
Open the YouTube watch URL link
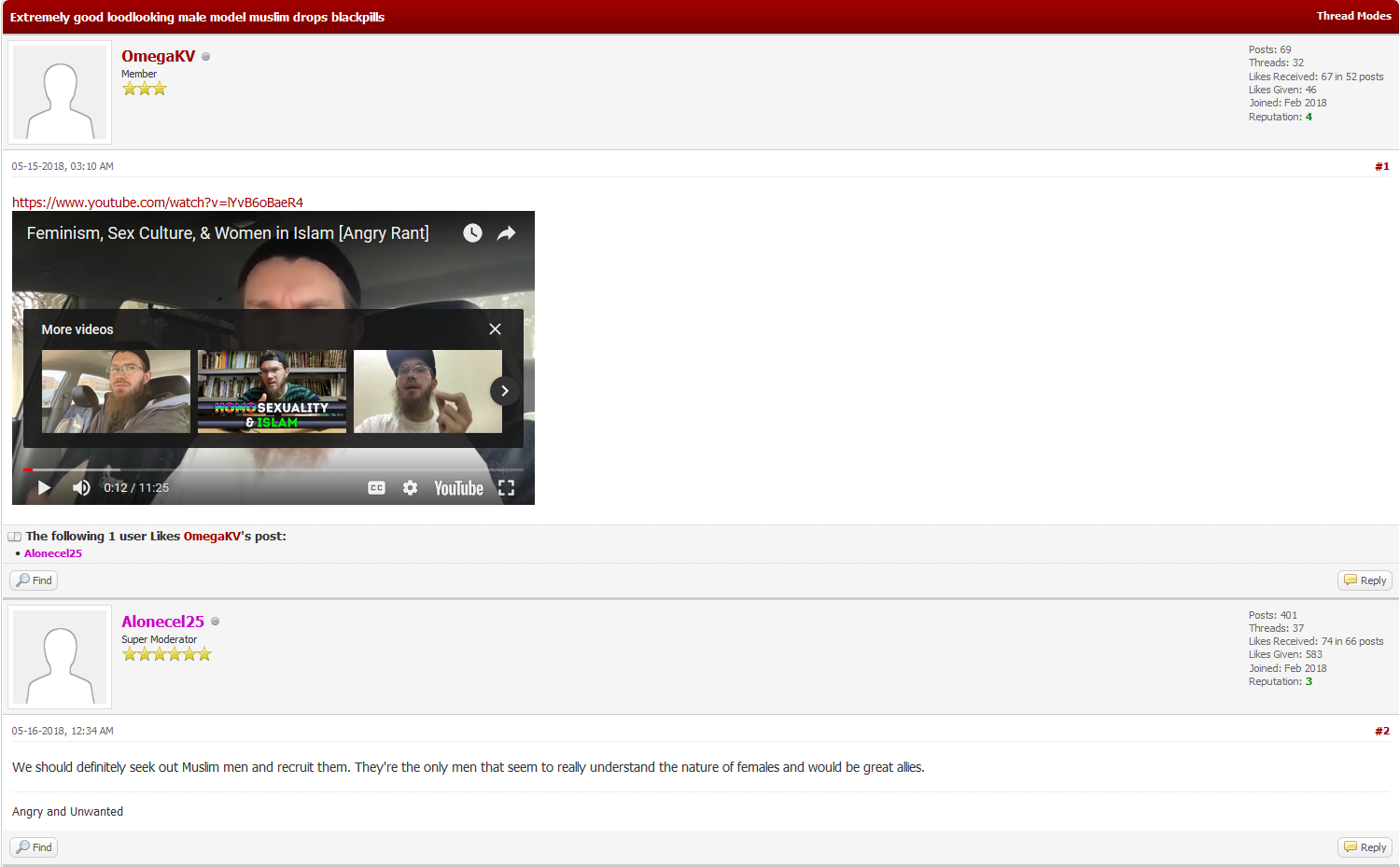pos(158,203)
